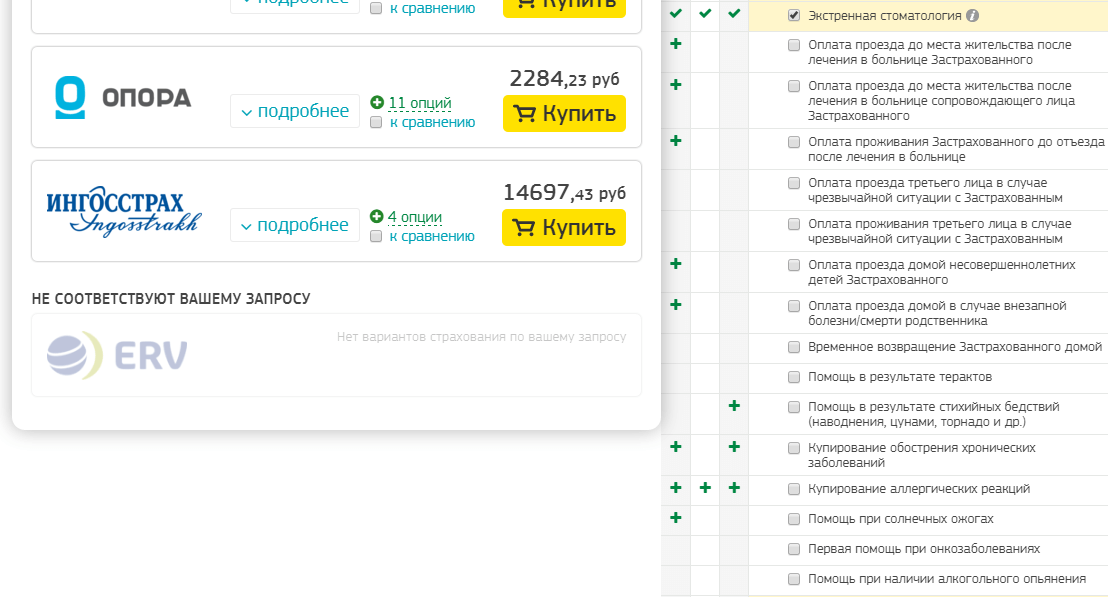
Task: Enable Временное возвращение Застрахованного домой
Action: click(794, 347)
